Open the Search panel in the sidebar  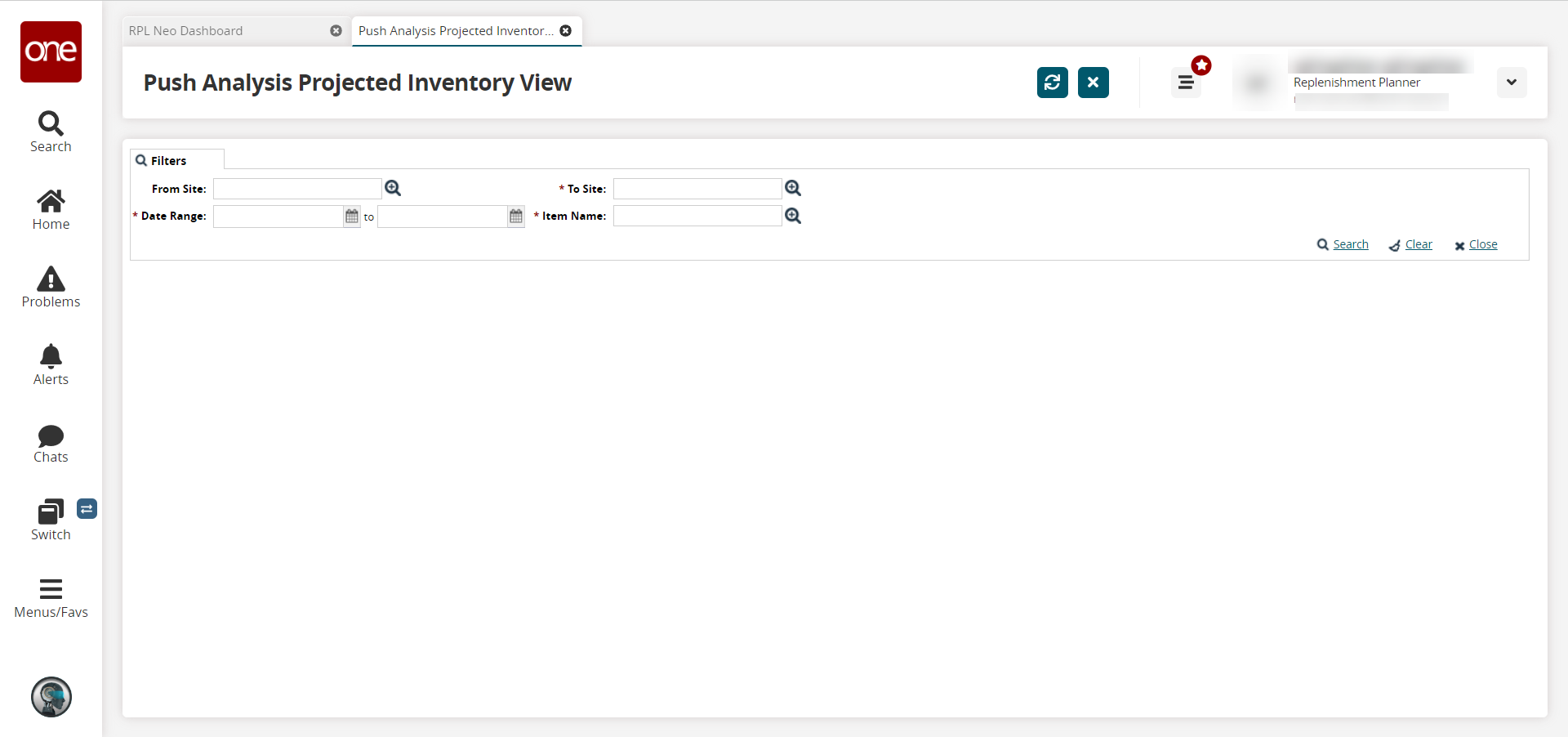click(x=51, y=132)
